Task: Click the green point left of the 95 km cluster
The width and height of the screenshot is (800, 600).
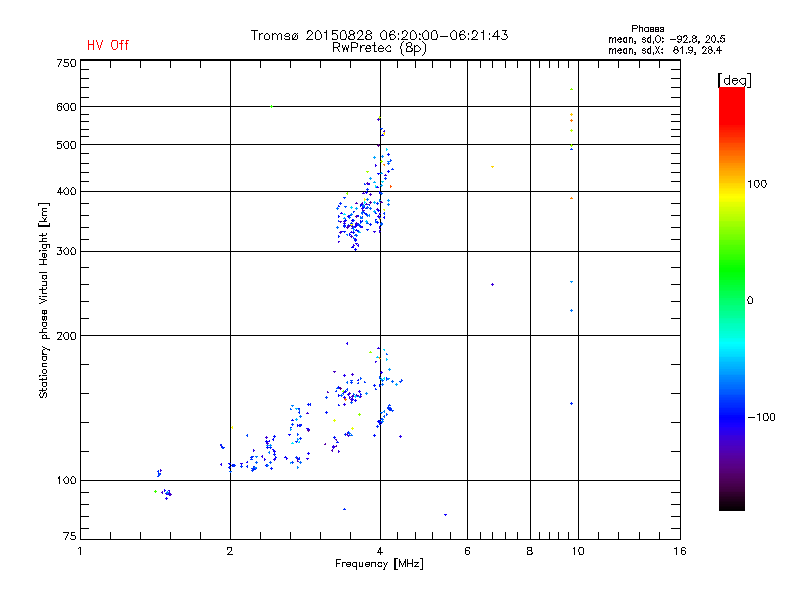Action: (x=156, y=491)
